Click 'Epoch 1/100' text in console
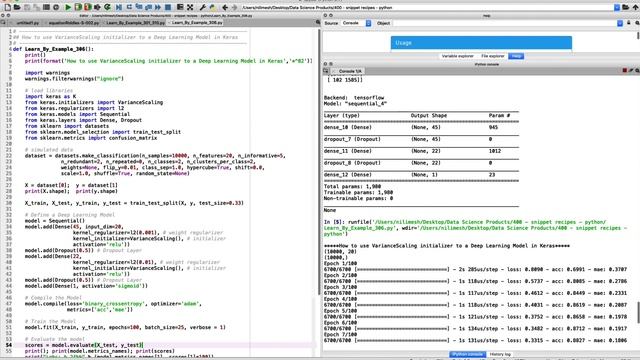The height and width of the screenshot is (360, 640). tap(340, 263)
